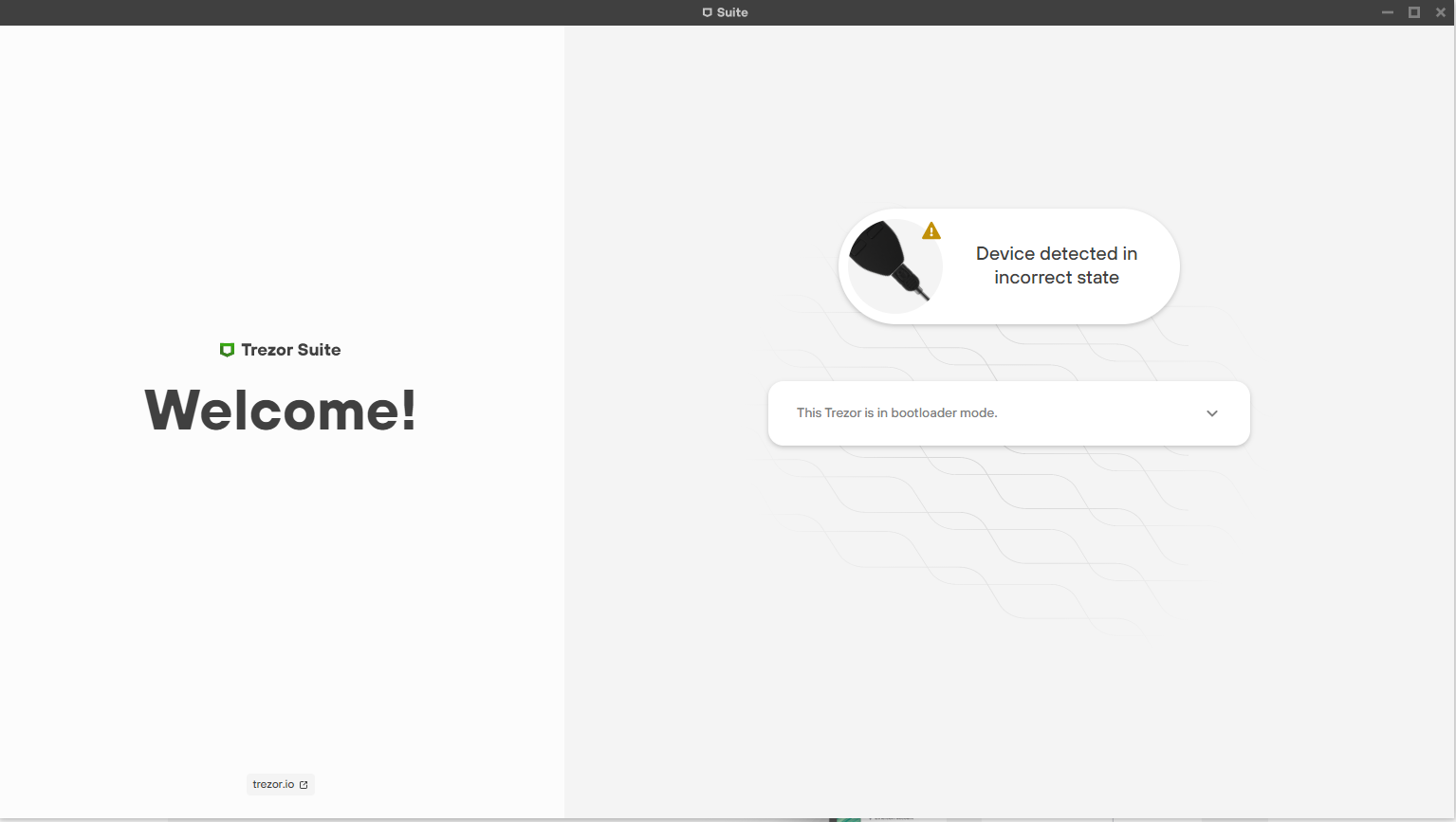
Task: Click the Trezor Suite title text
Action: (291, 350)
